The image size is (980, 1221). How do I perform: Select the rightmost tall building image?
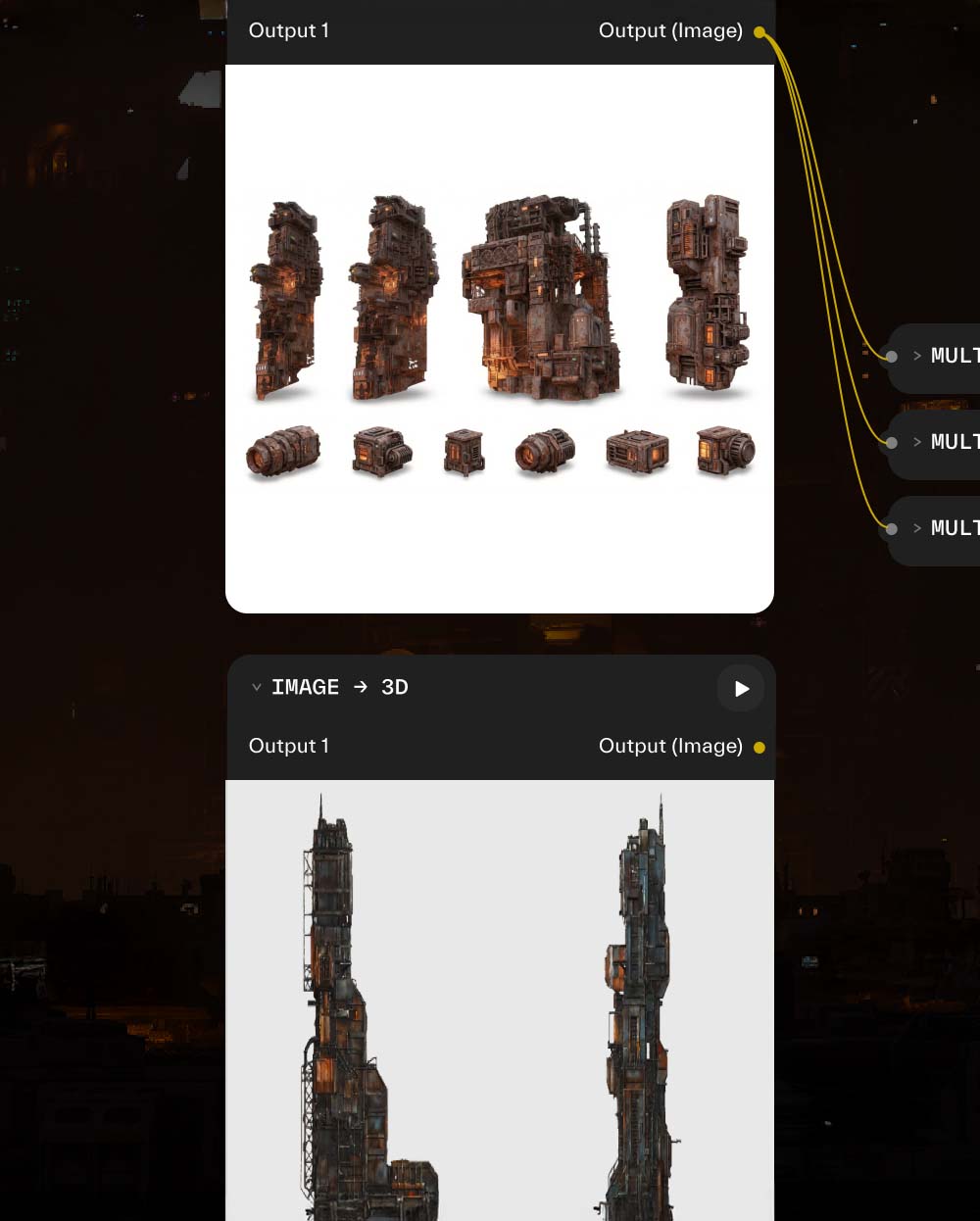(708, 291)
